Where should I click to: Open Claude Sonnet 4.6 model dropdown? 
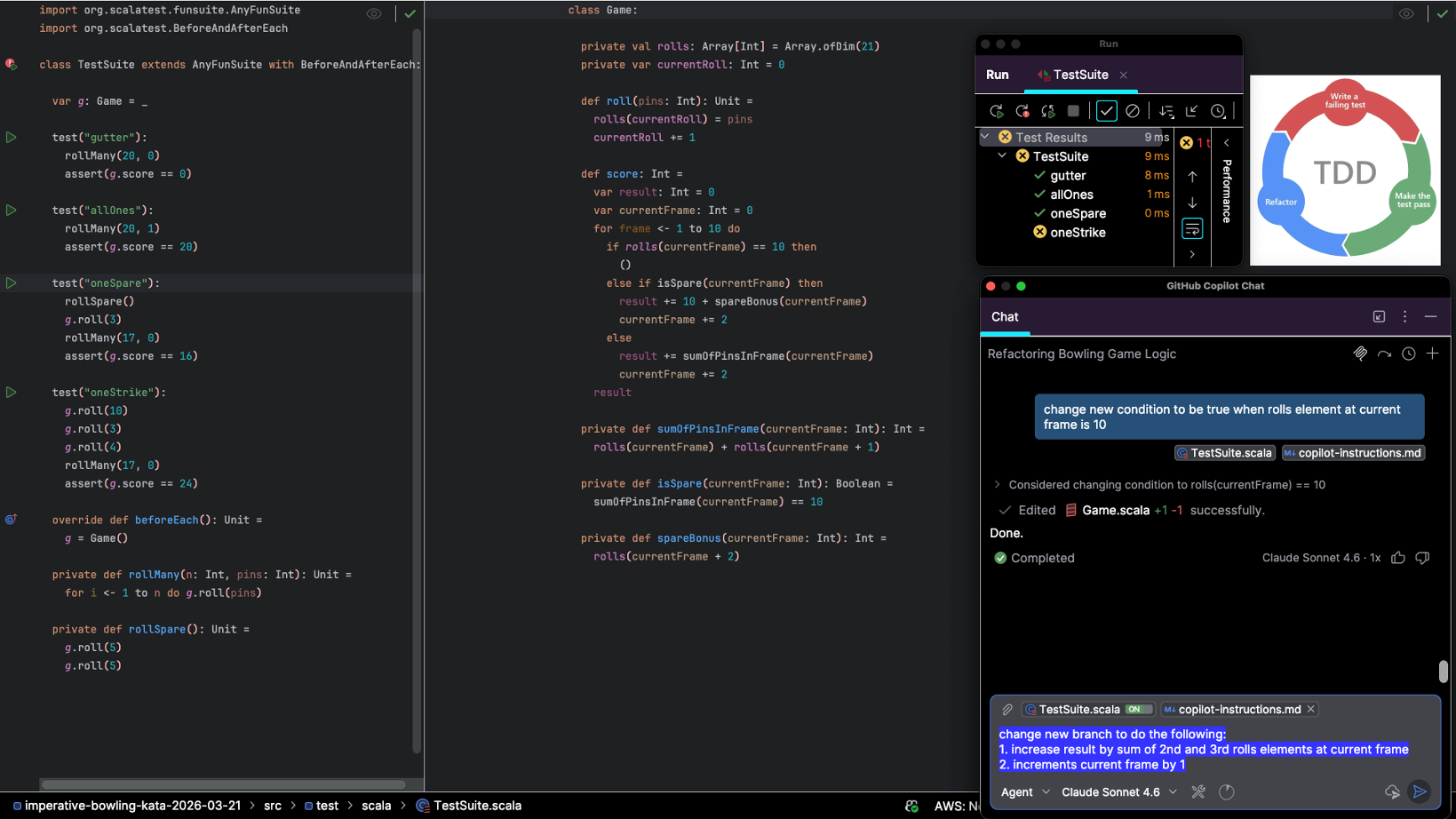pos(1119,791)
